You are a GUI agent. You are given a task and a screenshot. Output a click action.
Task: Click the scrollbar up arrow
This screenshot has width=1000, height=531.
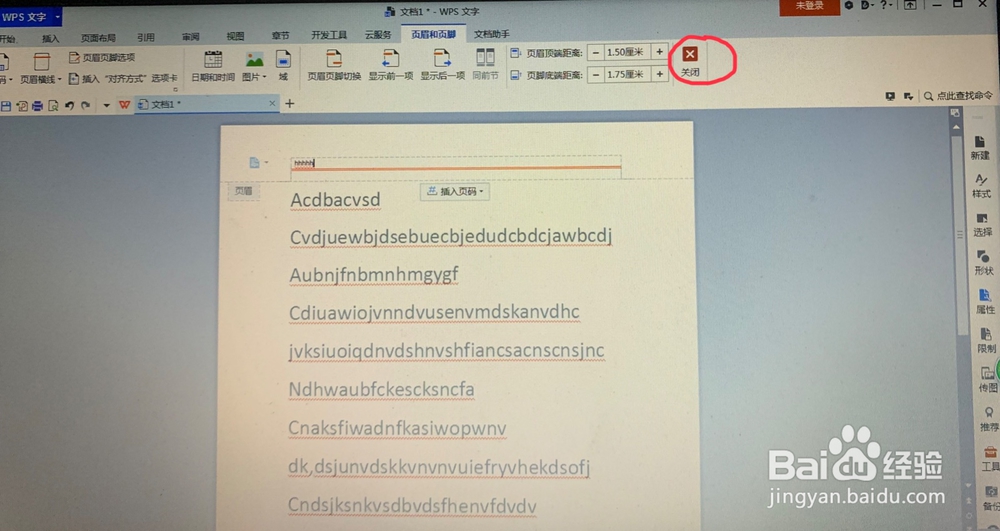tap(956, 127)
